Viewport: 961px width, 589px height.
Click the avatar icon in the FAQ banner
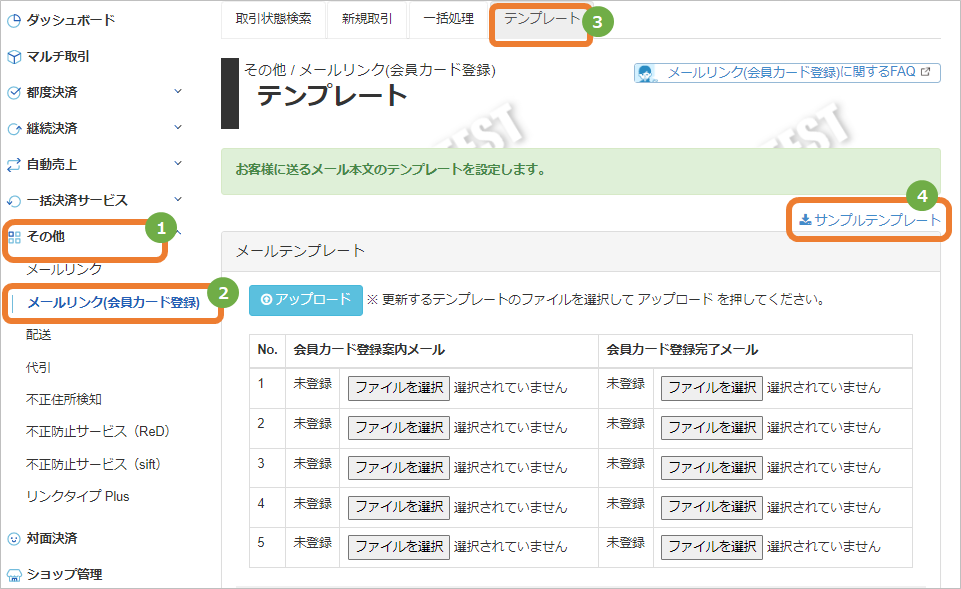tap(647, 72)
